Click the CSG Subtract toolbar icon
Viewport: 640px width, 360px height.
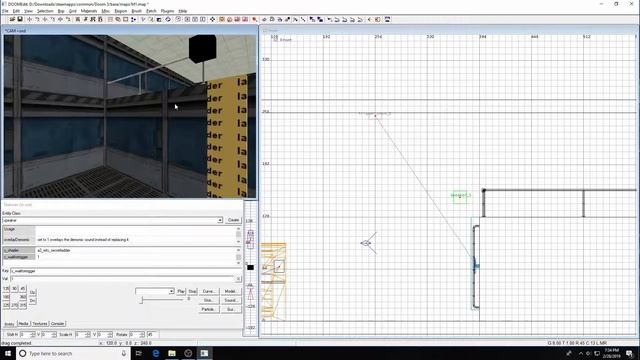click(110, 19)
